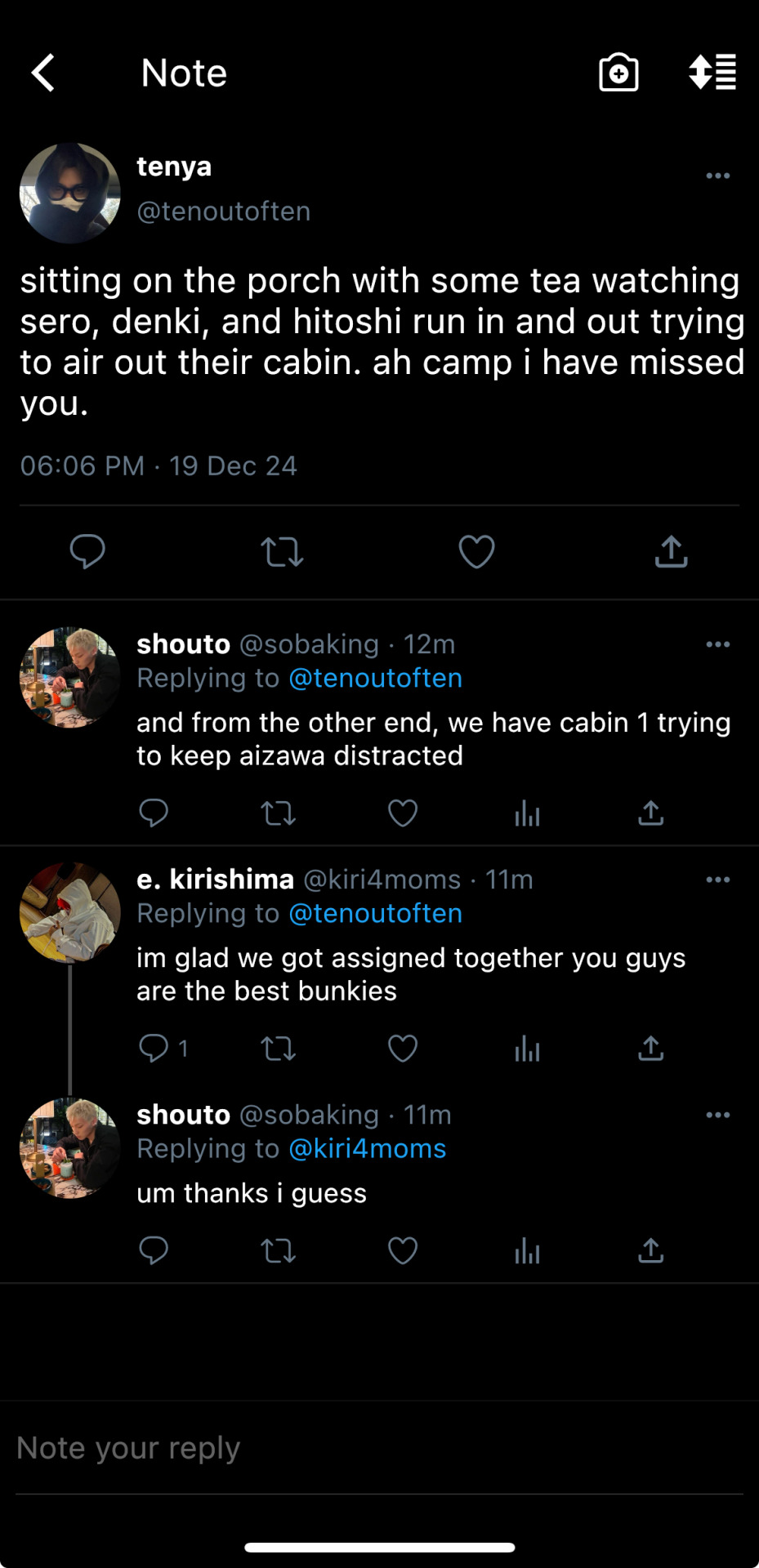Open the camera add-photo icon
Screen dimensions: 759x1568
click(x=618, y=73)
